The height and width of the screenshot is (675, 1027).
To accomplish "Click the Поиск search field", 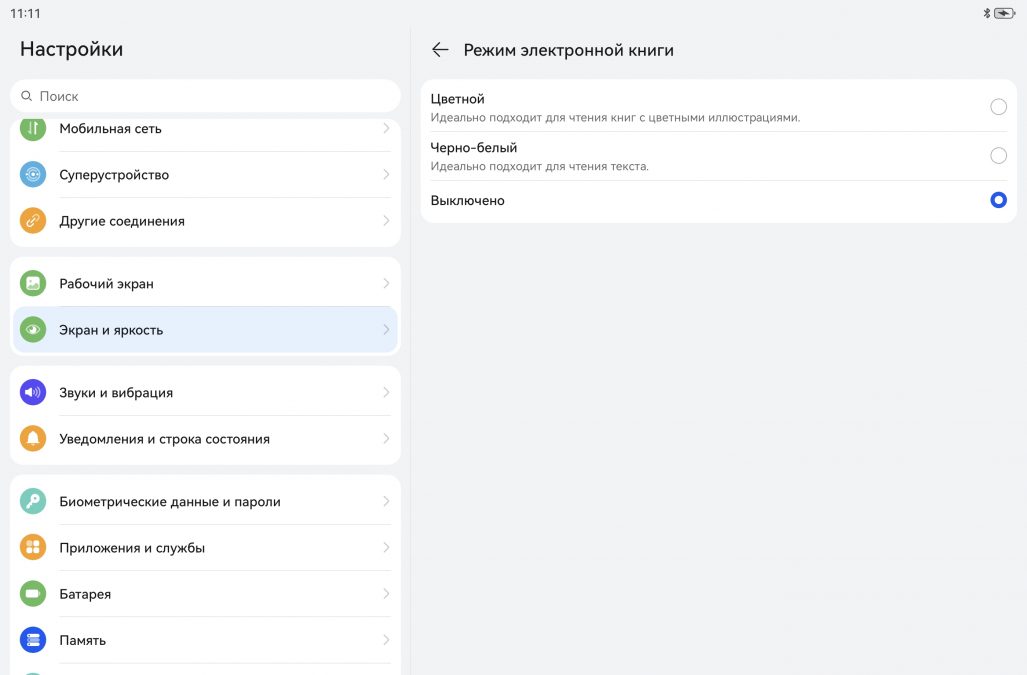I will click(205, 96).
